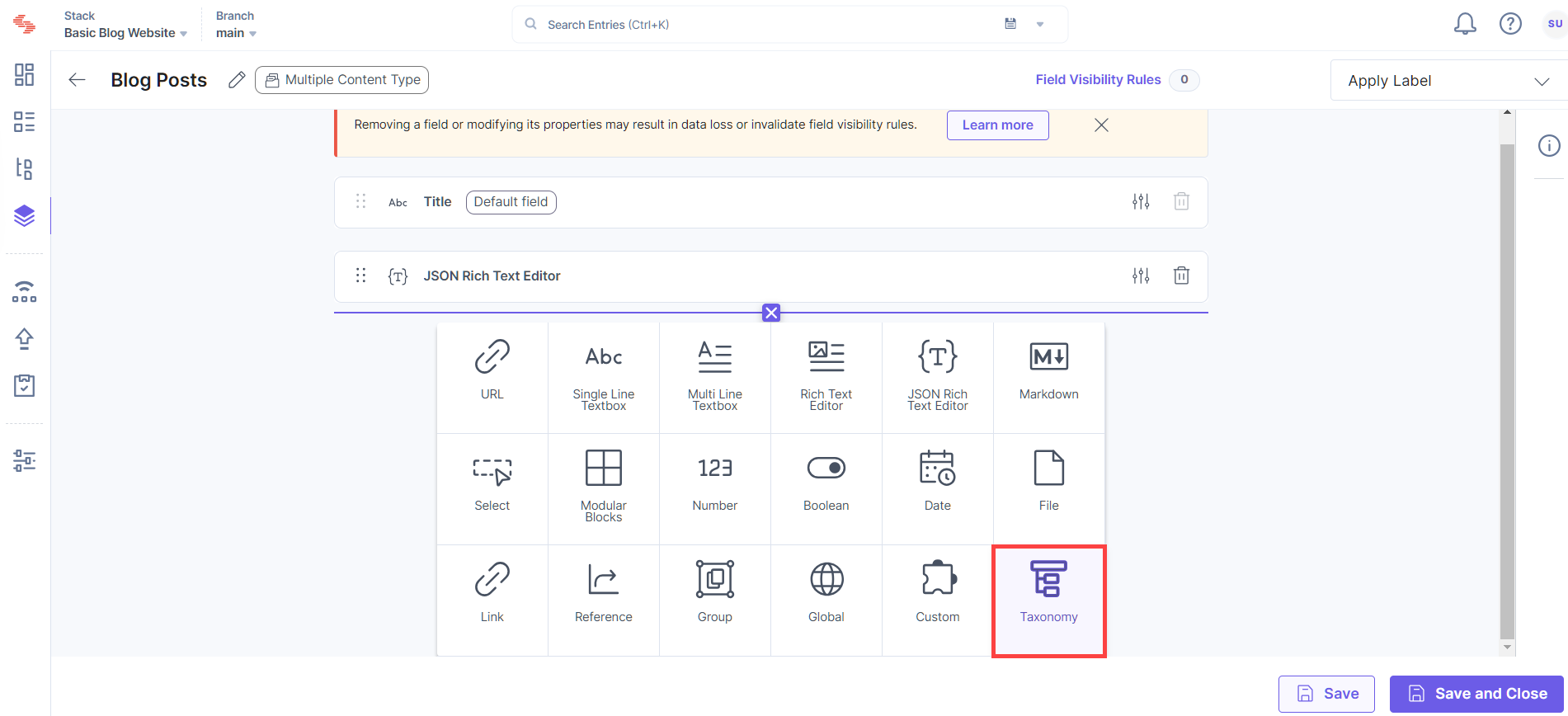The height and width of the screenshot is (716, 1568).
Task: Open Entries list in left sidebar
Action: point(25,122)
